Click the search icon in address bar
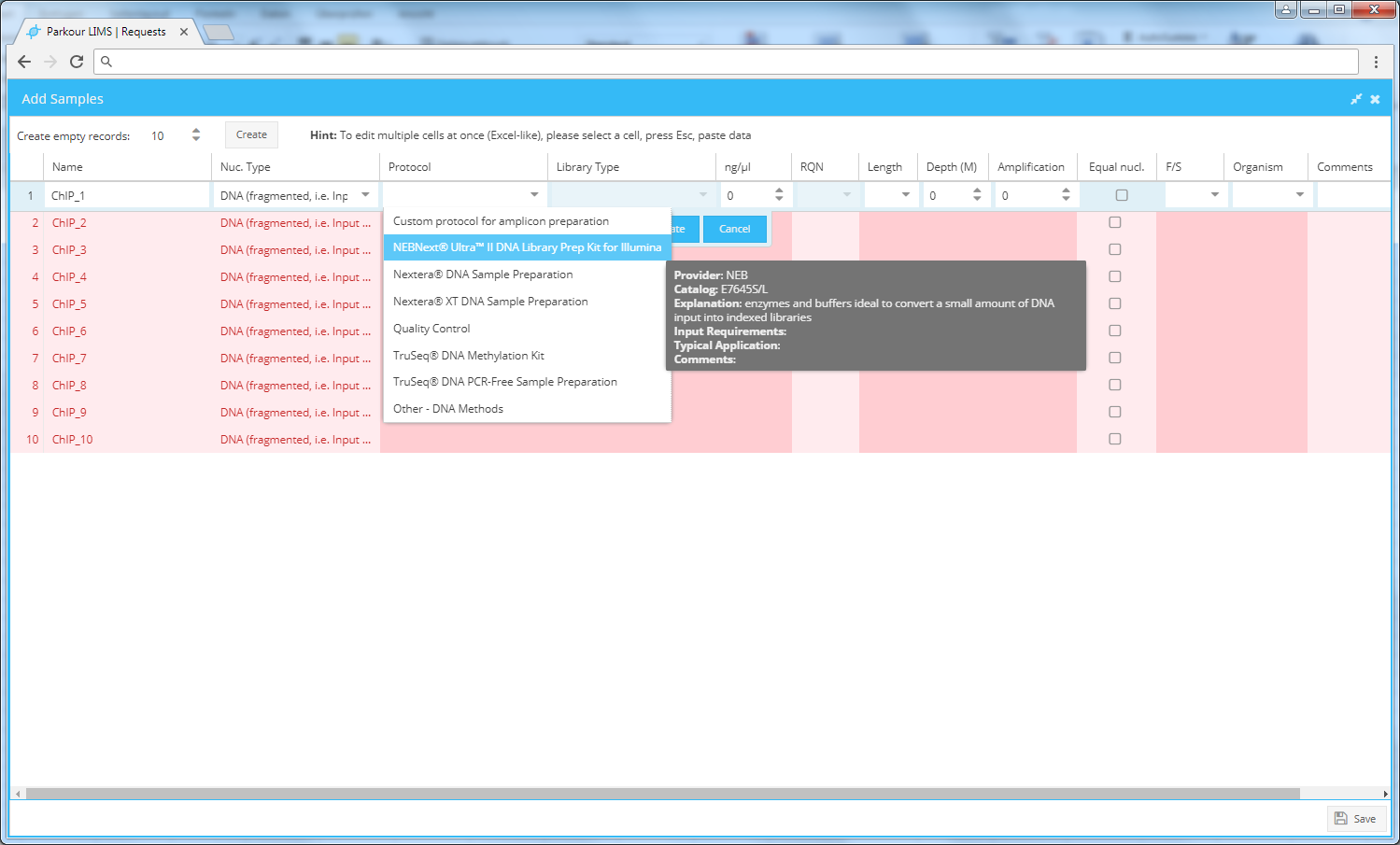Viewport: 1400px width, 845px height. [x=106, y=62]
